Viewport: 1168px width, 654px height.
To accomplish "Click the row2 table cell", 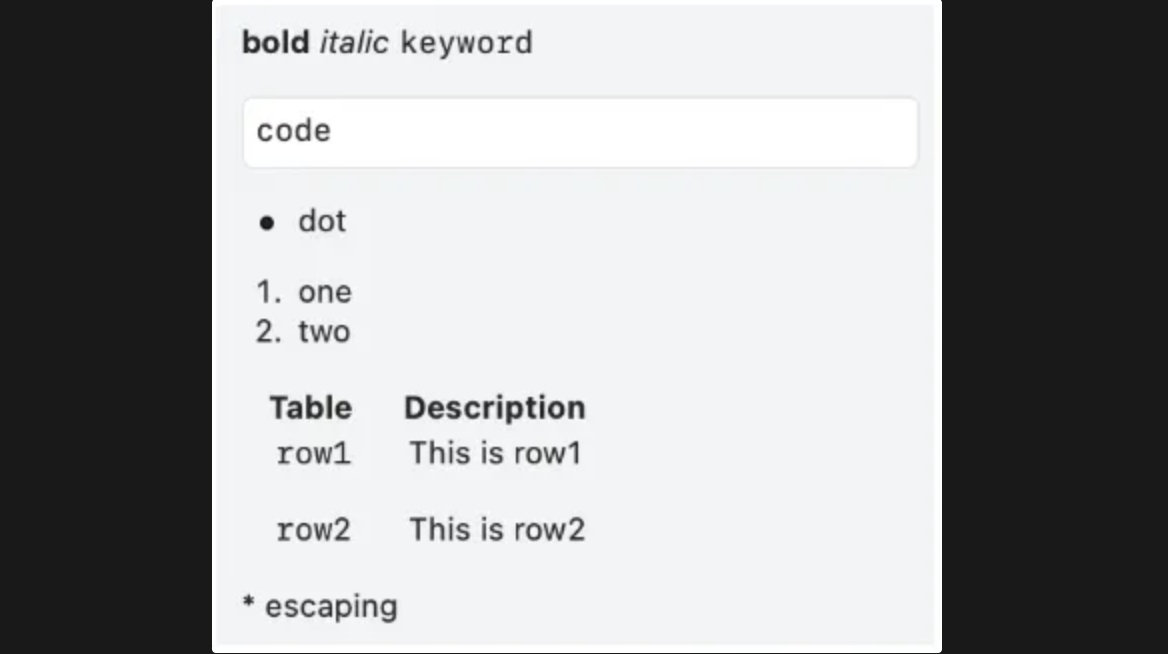I will click(313, 530).
